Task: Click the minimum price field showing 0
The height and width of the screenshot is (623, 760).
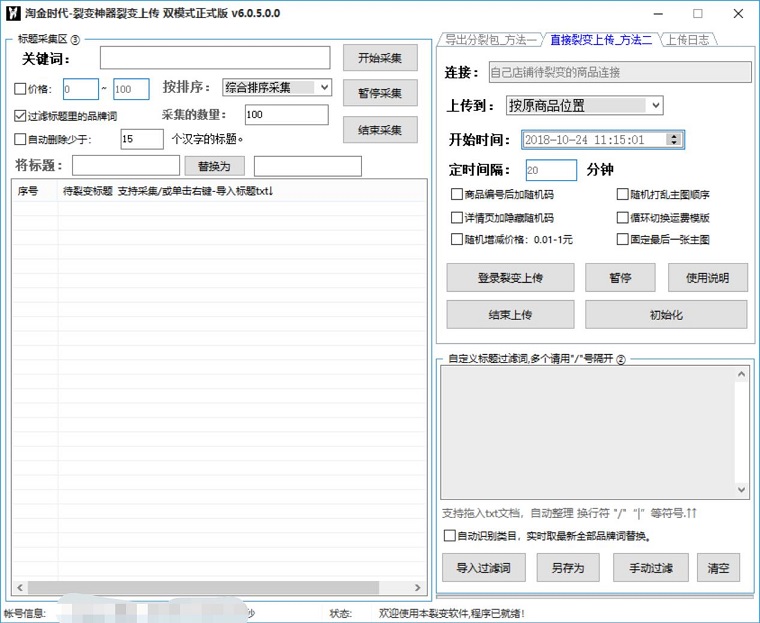Action: pyautogui.click(x=80, y=89)
